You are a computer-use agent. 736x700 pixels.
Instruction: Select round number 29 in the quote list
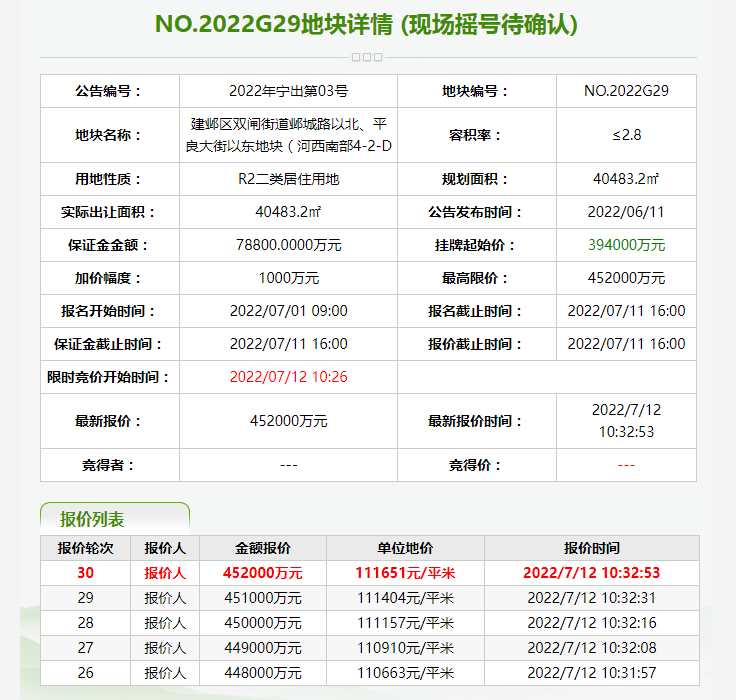click(x=85, y=598)
